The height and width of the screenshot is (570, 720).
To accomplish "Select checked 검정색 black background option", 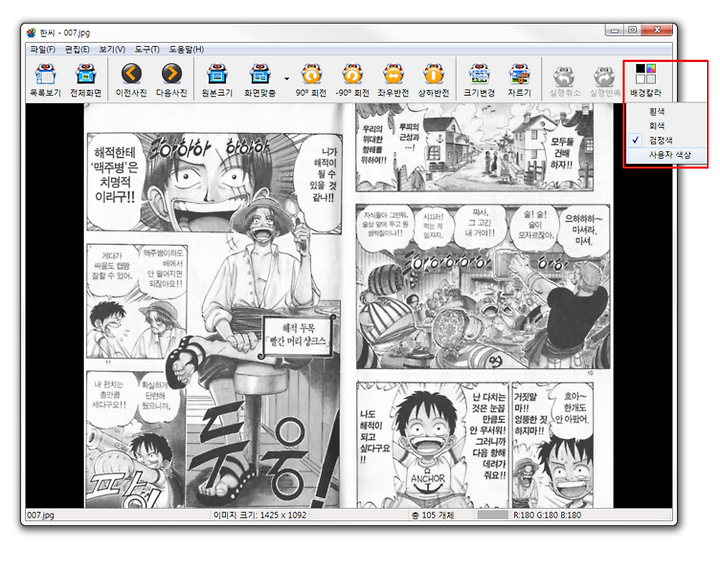I will pos(667,140).
